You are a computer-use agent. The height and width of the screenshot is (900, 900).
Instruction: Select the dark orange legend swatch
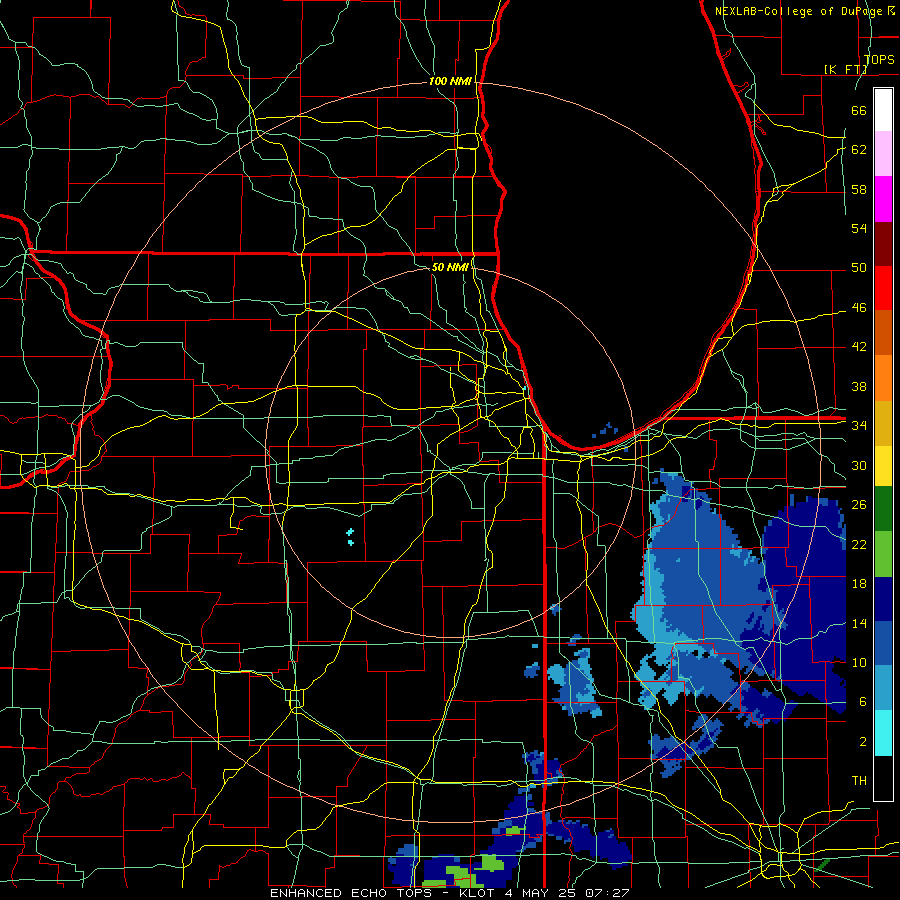click(883, 332)
